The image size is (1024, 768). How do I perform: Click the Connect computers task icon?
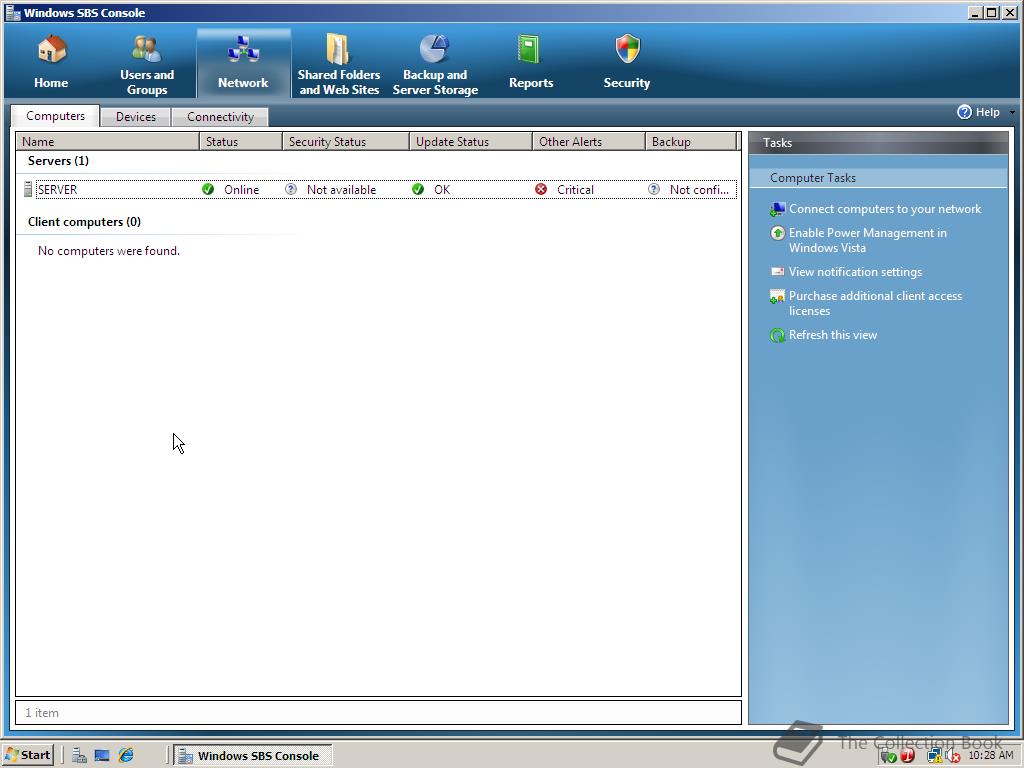click(x=777, y=209)
